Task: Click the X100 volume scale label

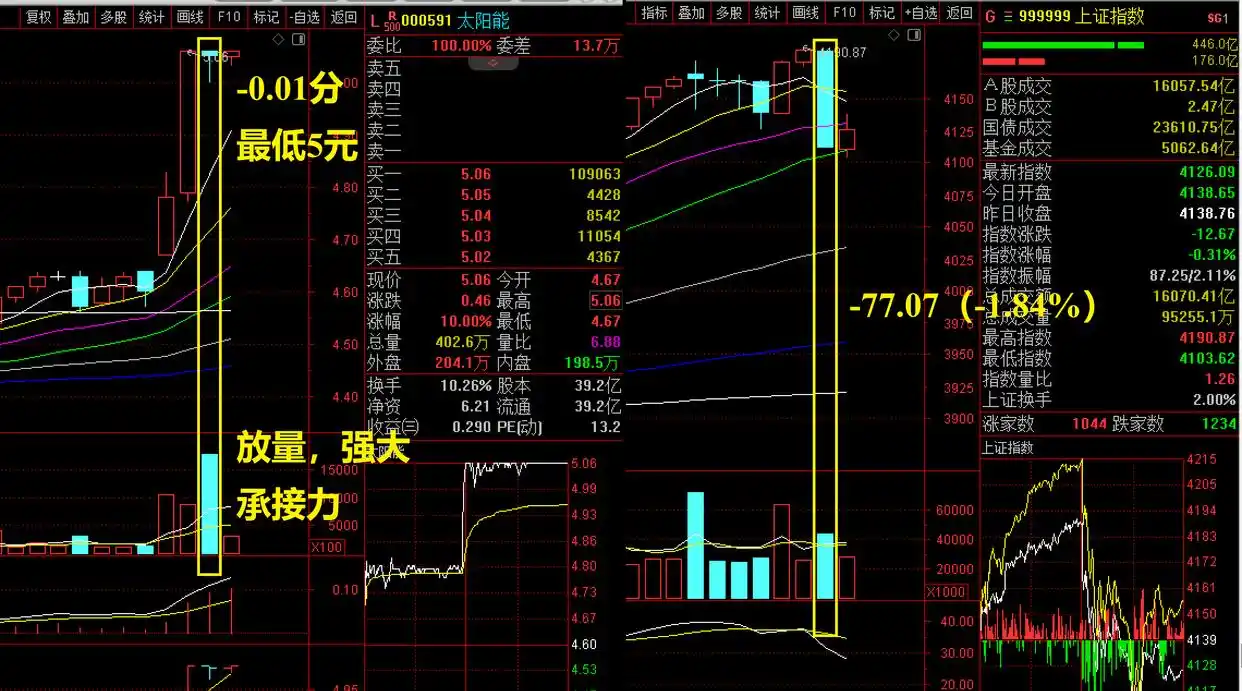Action: [x=326, y=547]
